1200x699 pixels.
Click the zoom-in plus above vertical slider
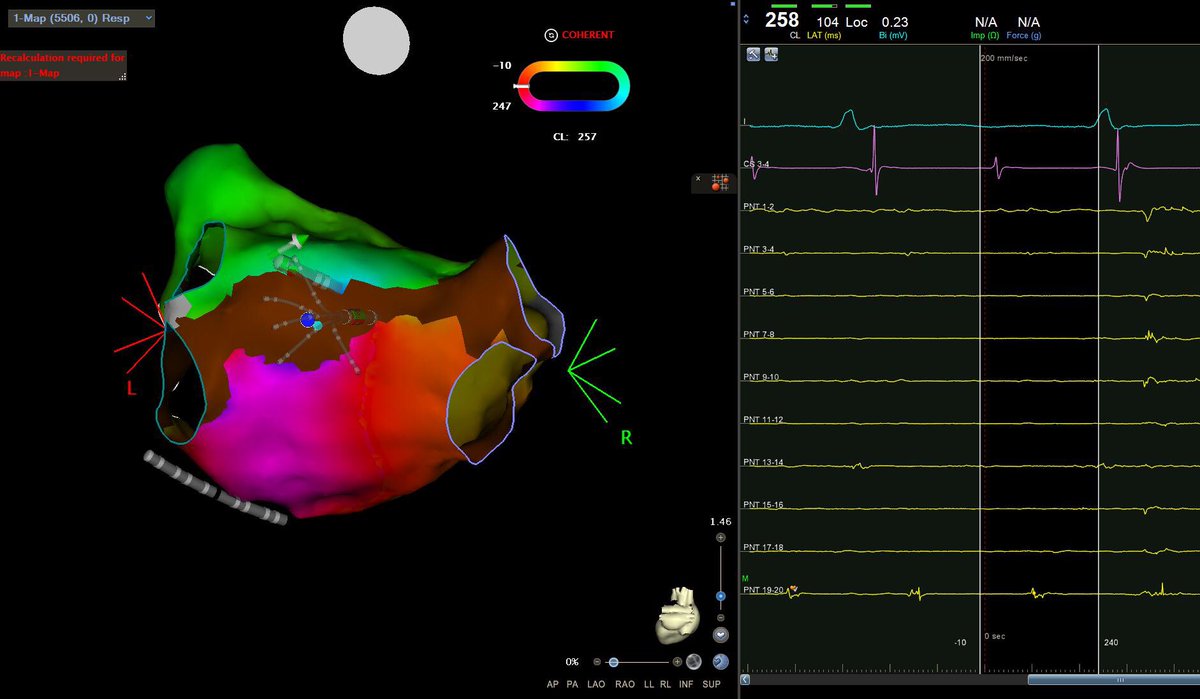point(721,538)
